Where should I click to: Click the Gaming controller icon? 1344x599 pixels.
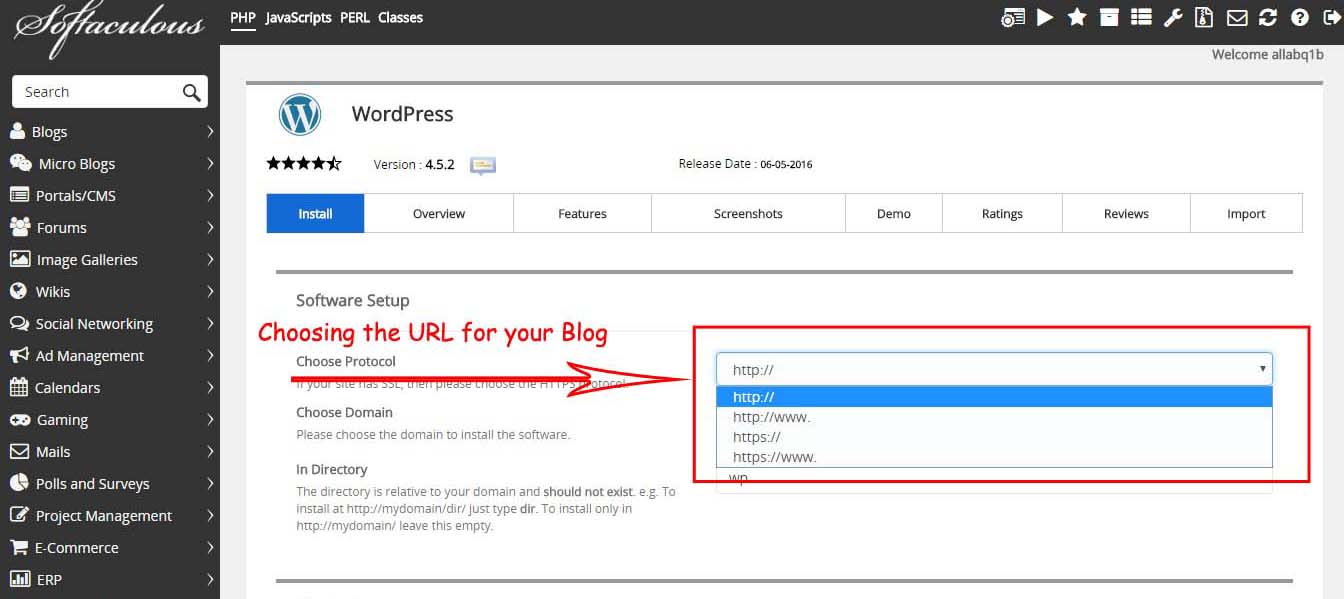click(x=19, y=420)
